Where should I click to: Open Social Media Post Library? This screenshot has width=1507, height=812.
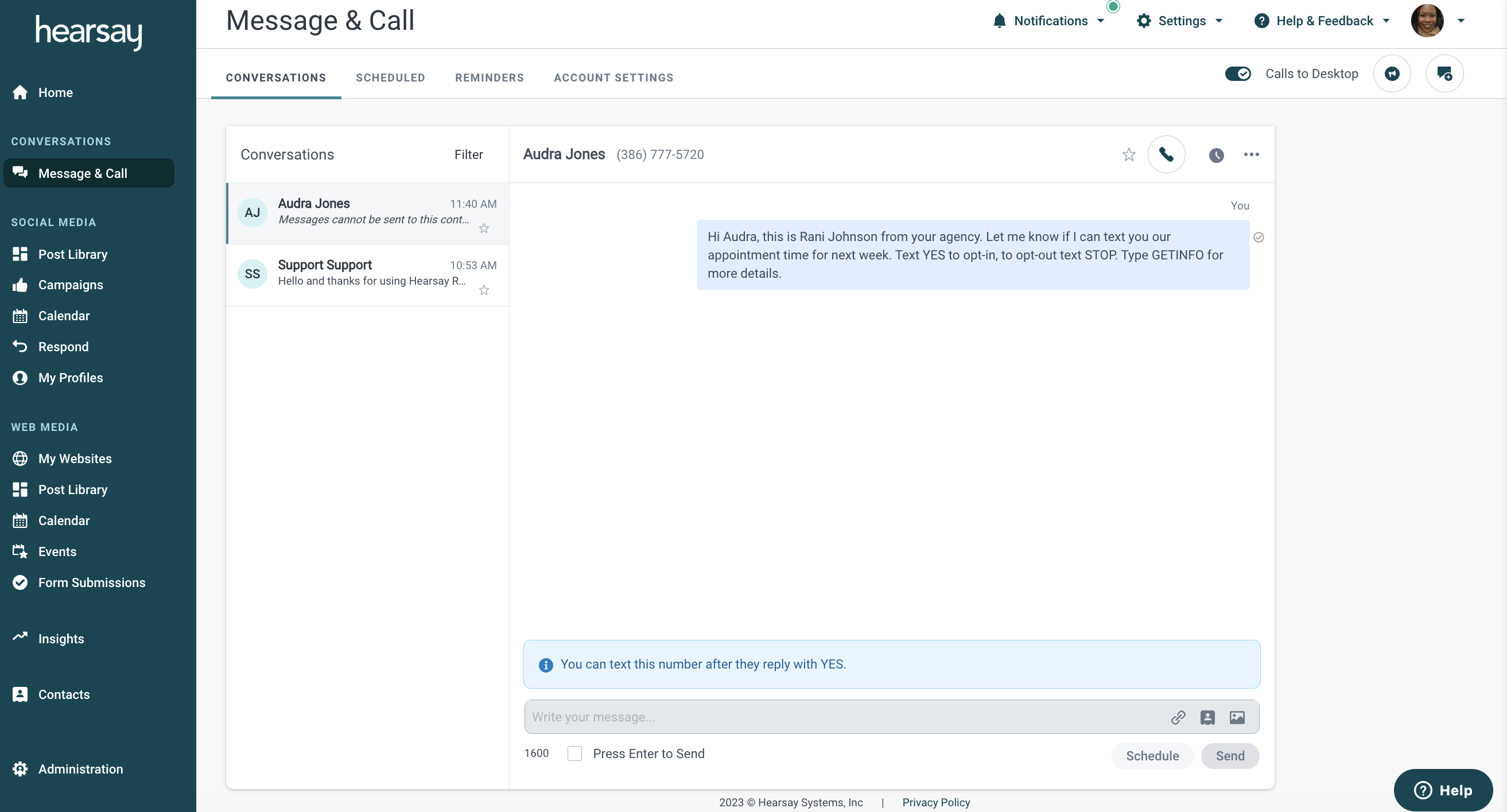click(x=60, y=254)
